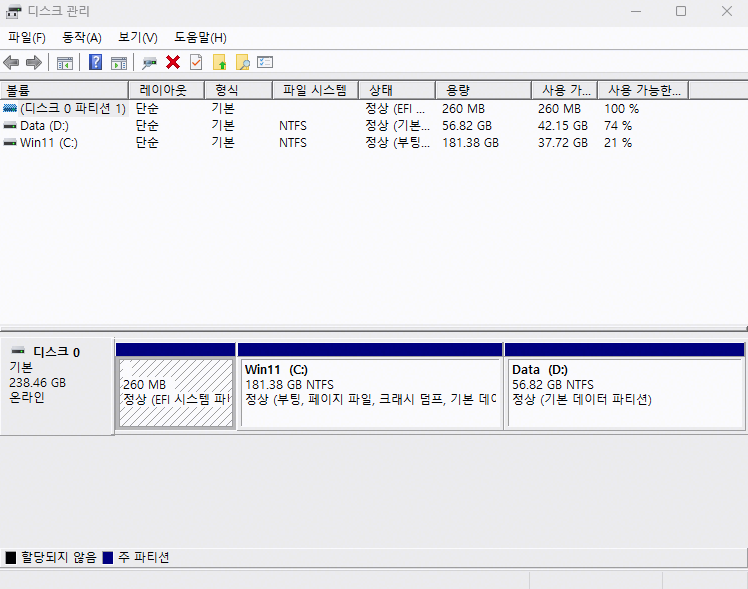Click the 37.72 GB free space cell
Screen dimensions: 748x589
(x=563, y=143)
